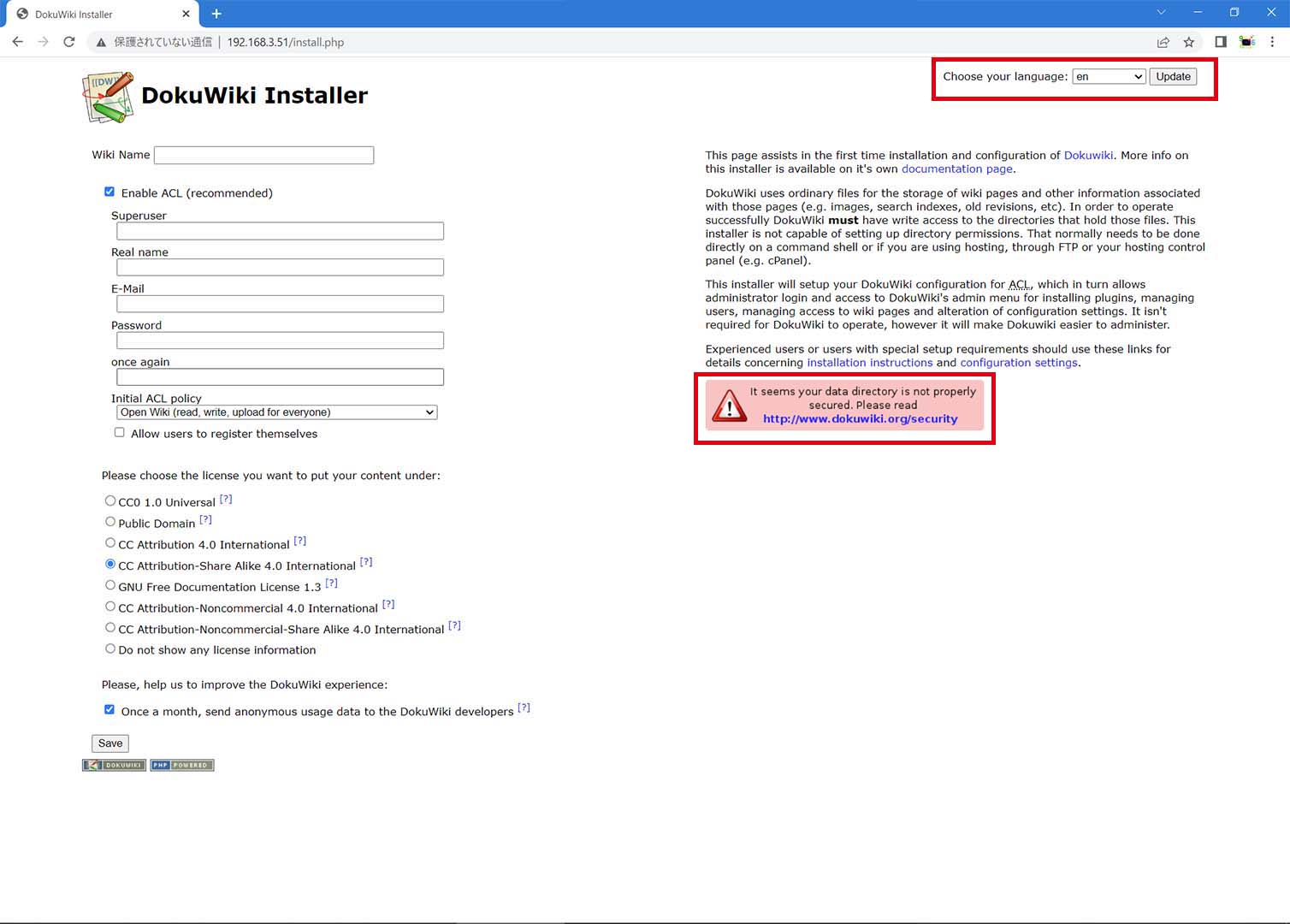Open the tab search chevron in title bar

(x=1161, y=13)
